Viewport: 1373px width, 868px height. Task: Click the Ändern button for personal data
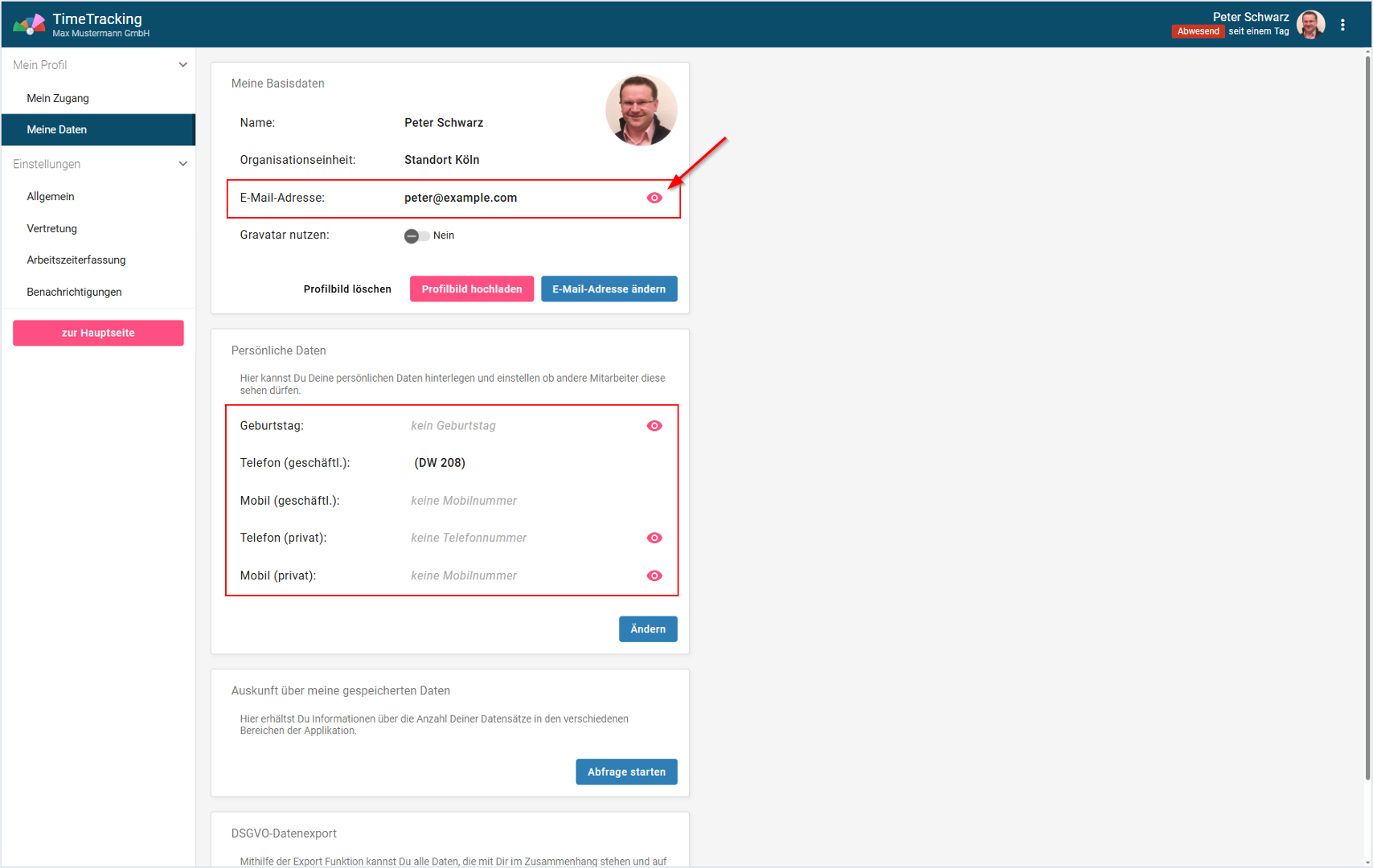647,629
